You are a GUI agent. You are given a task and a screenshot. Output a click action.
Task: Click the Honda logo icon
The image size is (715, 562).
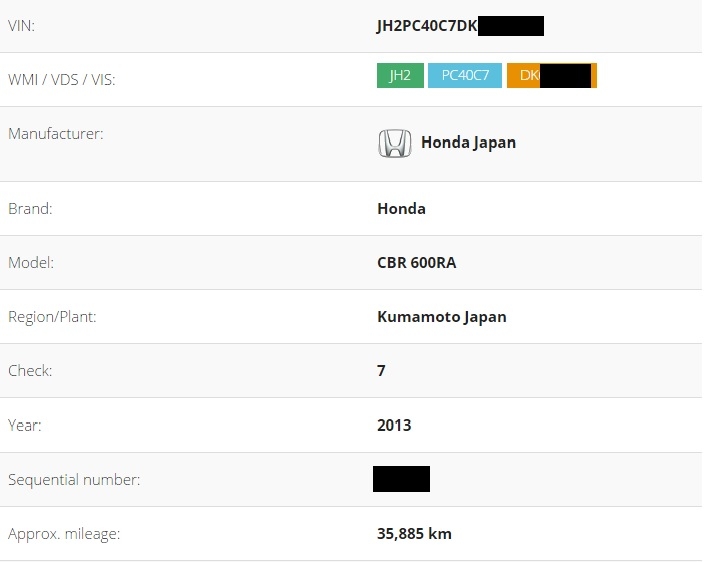point(395,143)
